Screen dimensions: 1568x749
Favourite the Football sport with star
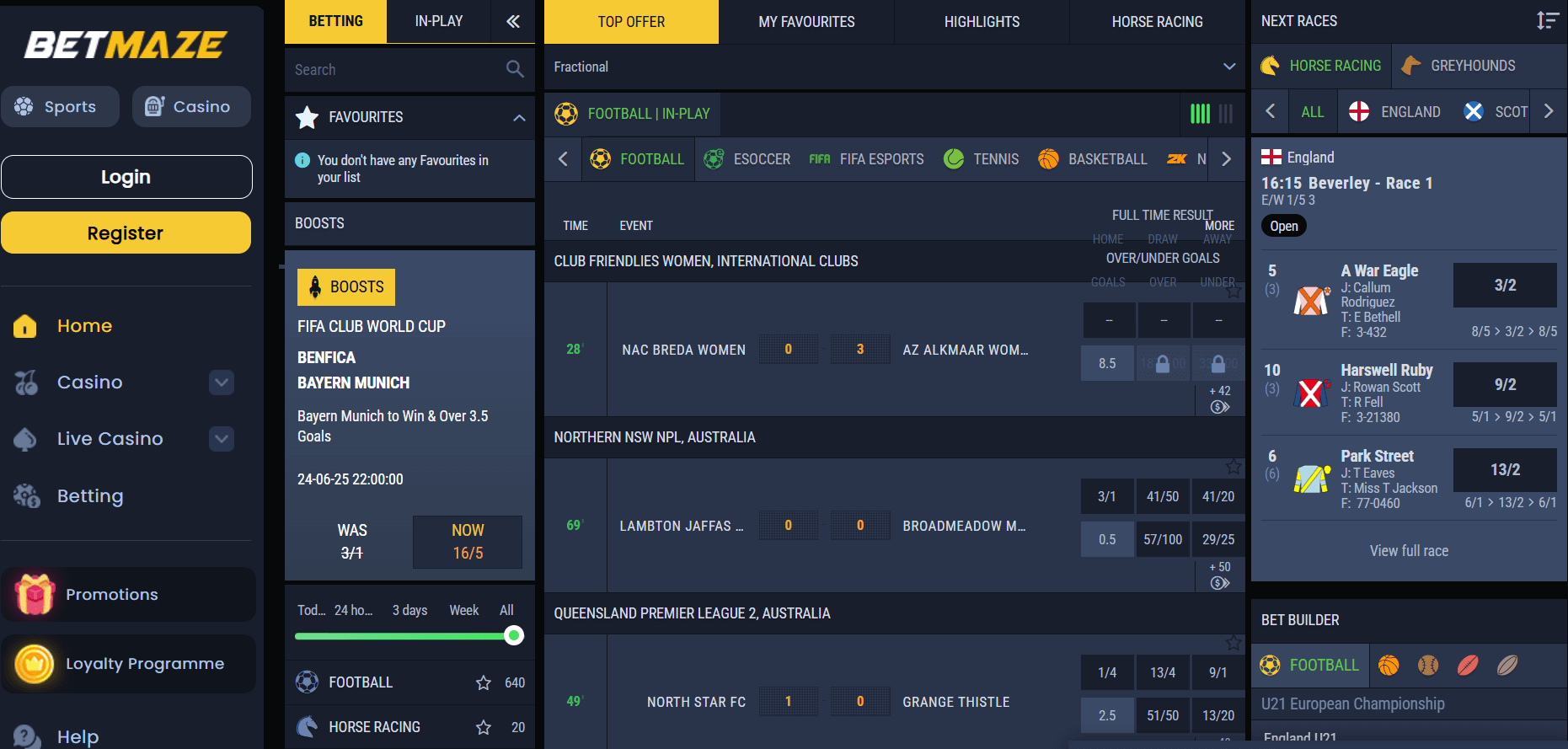click(484, 682)
